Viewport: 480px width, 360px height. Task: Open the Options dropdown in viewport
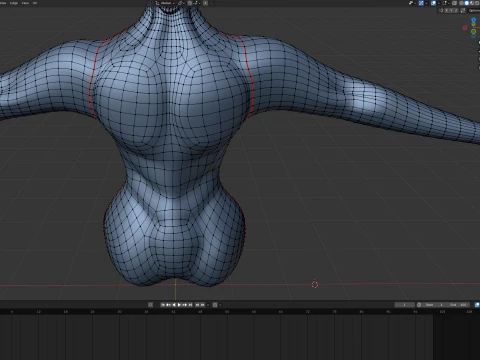[474, 10]
